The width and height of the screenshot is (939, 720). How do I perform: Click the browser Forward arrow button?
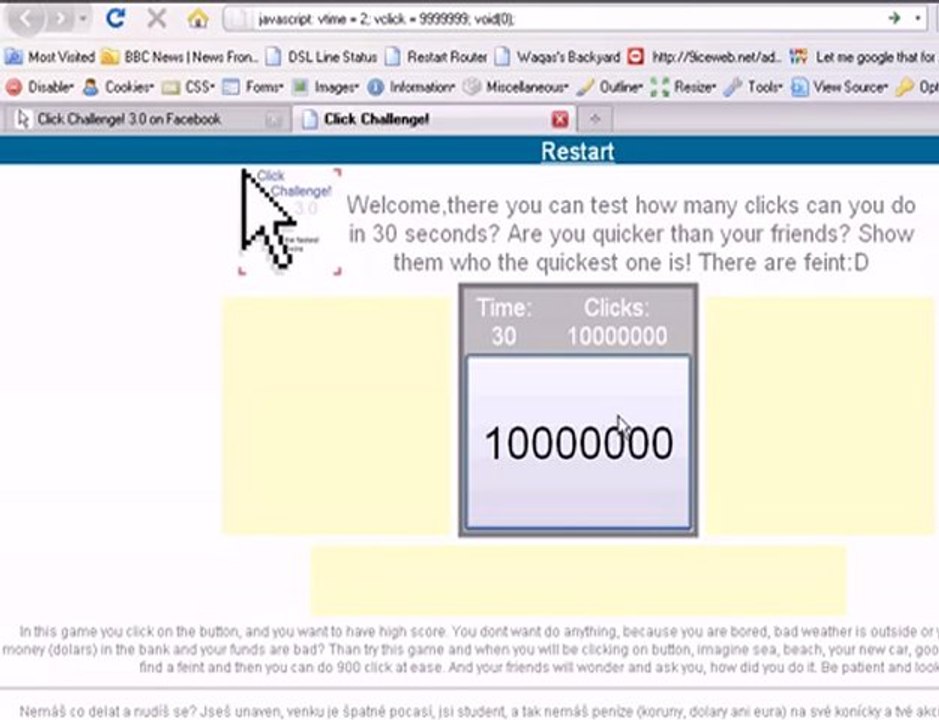[60, 19]
